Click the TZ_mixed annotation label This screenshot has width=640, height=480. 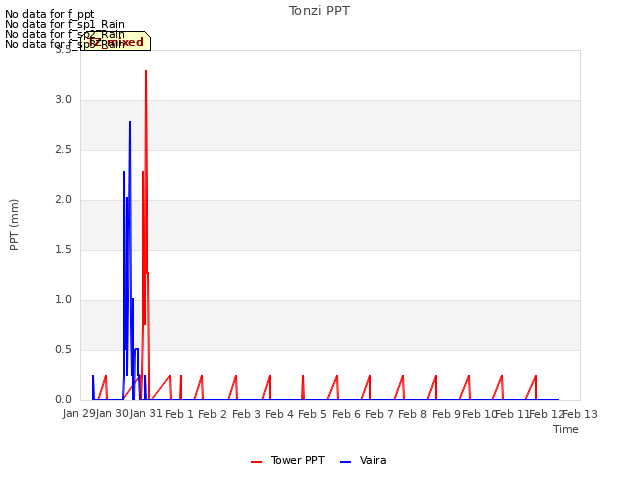coord(116,42)
